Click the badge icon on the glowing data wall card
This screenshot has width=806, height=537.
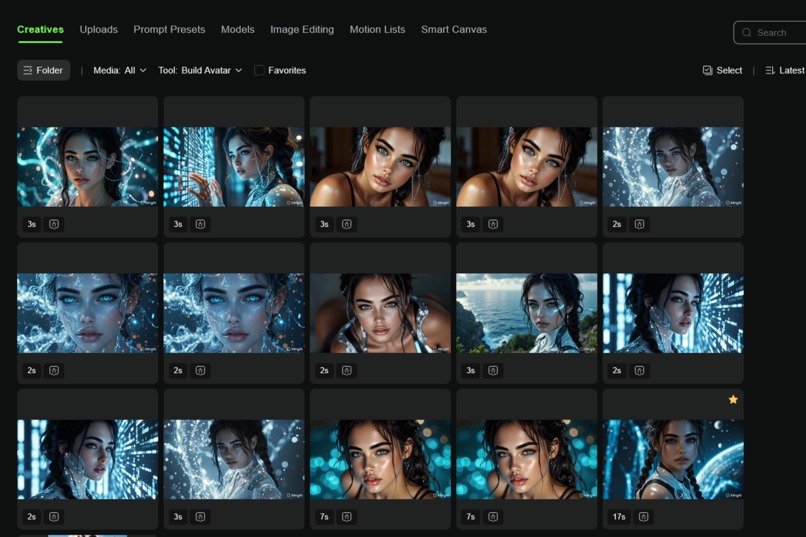(200, 224)
